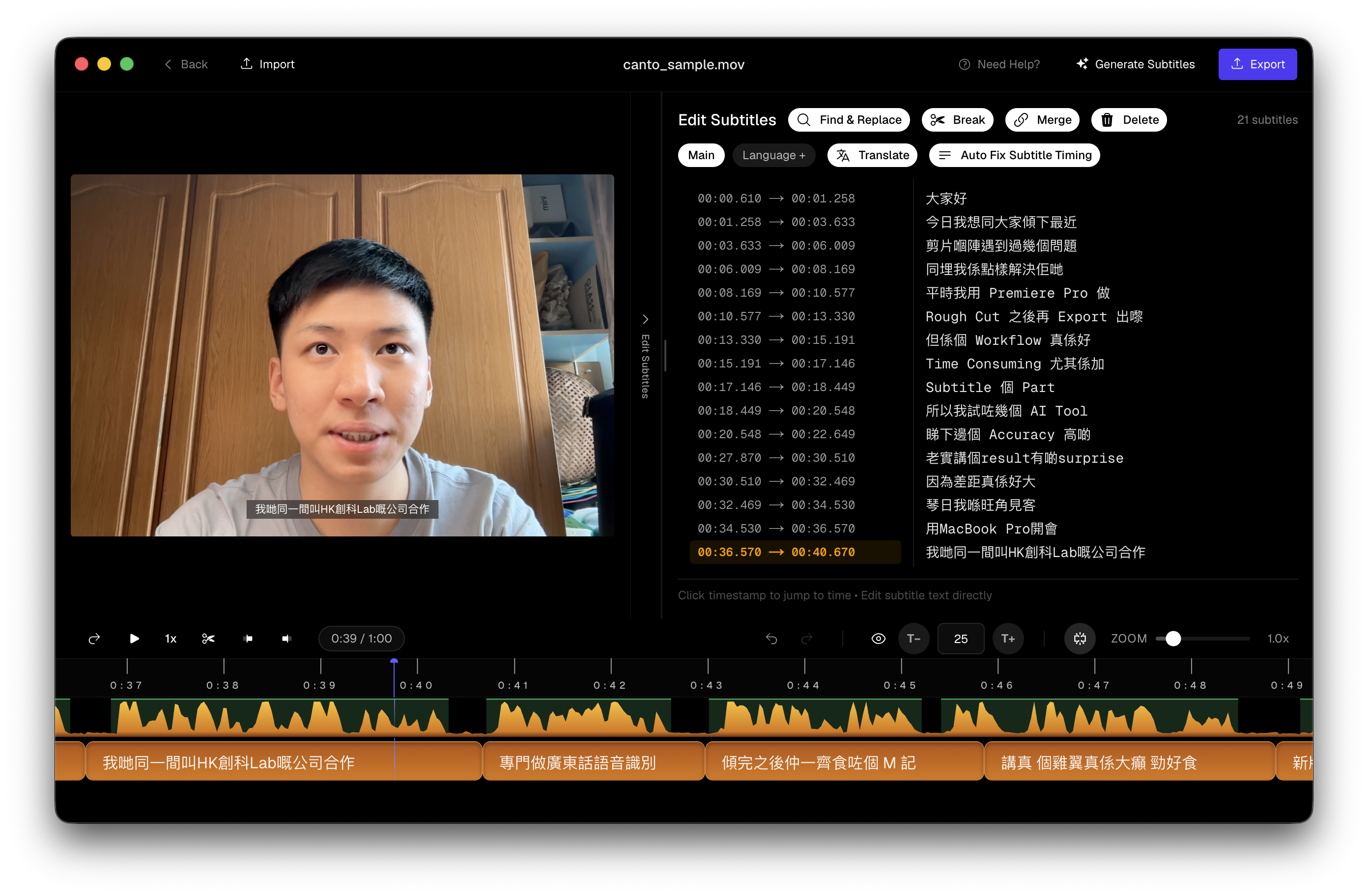Click the video preview frame
This screenshot has height=896, width=1368.
tap(342, 355)
